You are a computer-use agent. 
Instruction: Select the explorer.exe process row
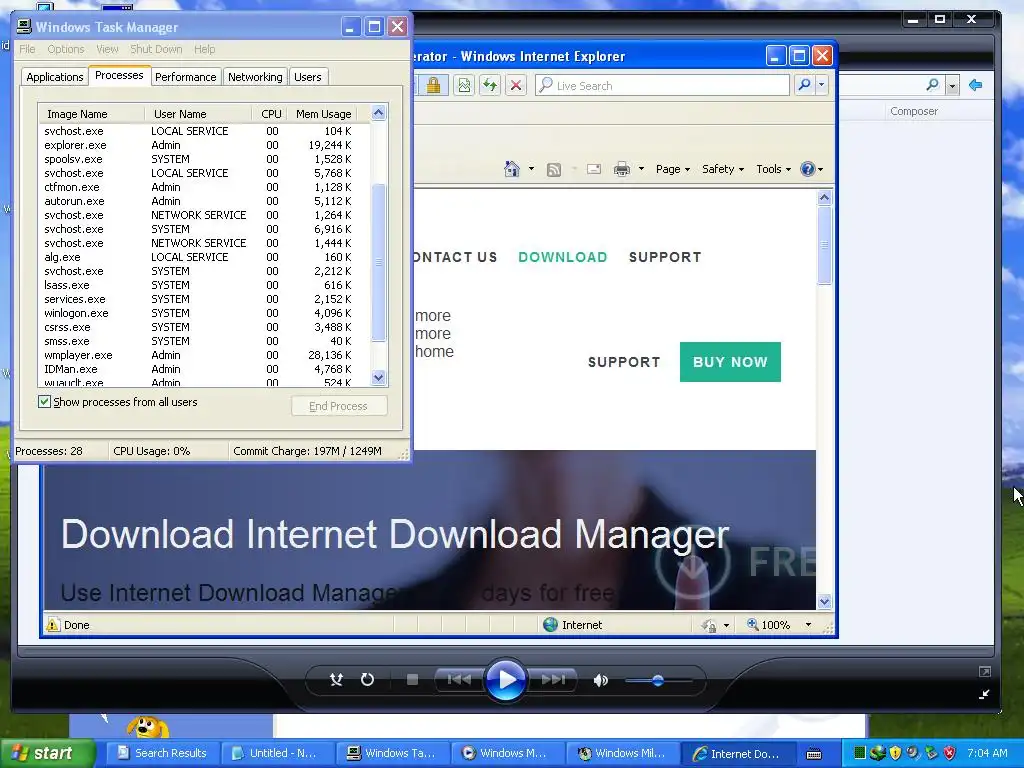point(204,145)
